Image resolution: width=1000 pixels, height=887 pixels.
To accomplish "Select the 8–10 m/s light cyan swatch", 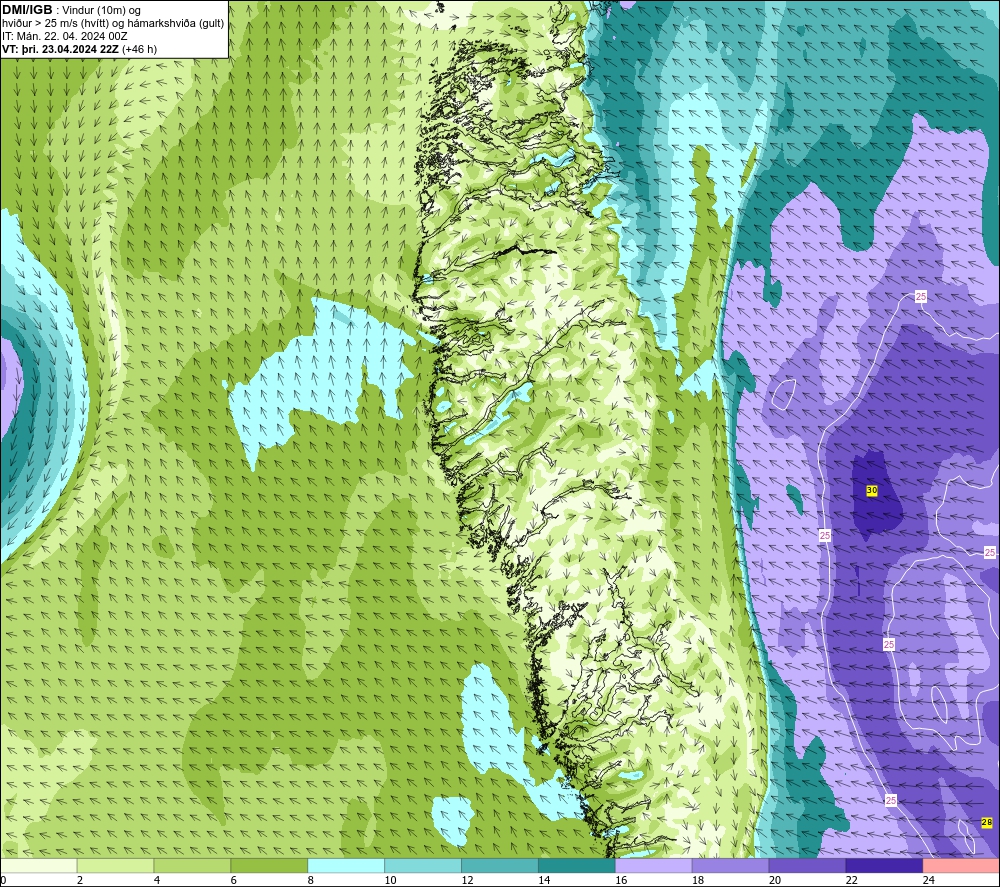I will coord(346,865).
